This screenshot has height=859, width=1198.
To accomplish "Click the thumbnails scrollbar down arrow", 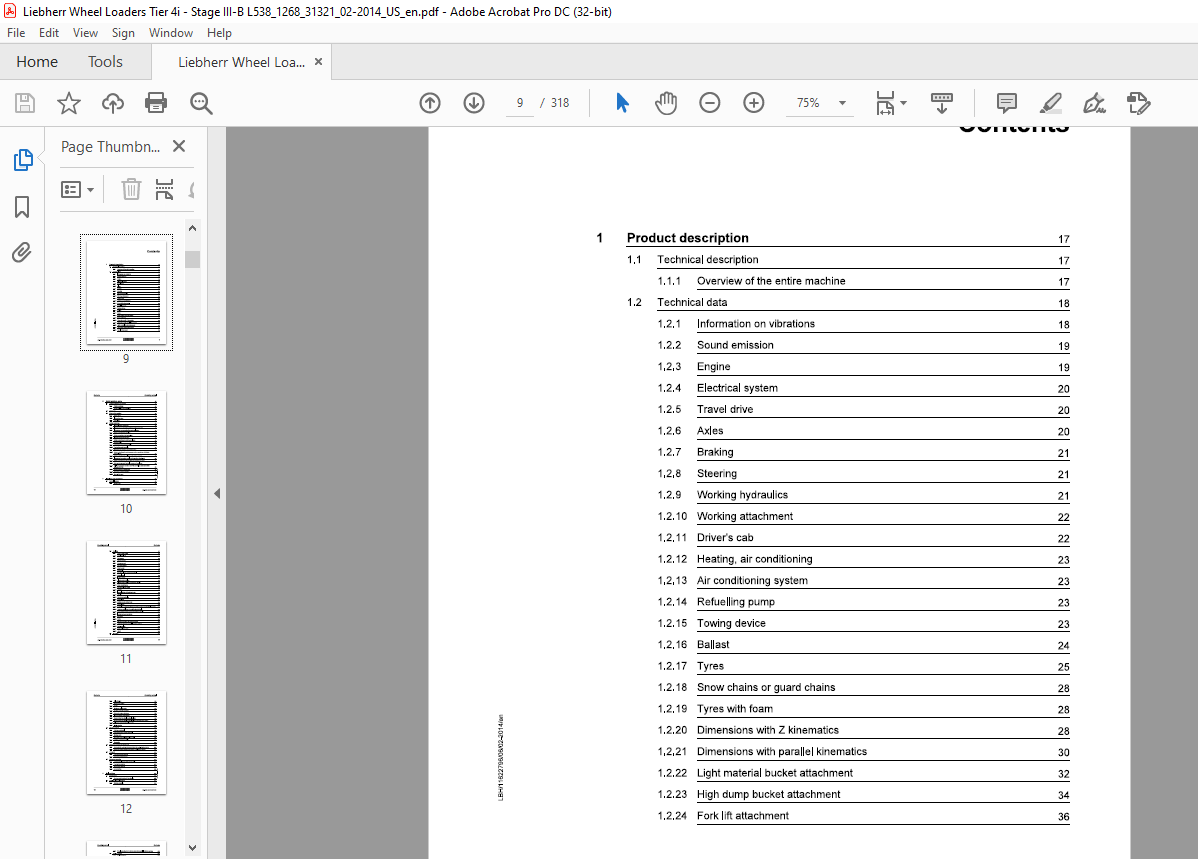I will (193, 848).
